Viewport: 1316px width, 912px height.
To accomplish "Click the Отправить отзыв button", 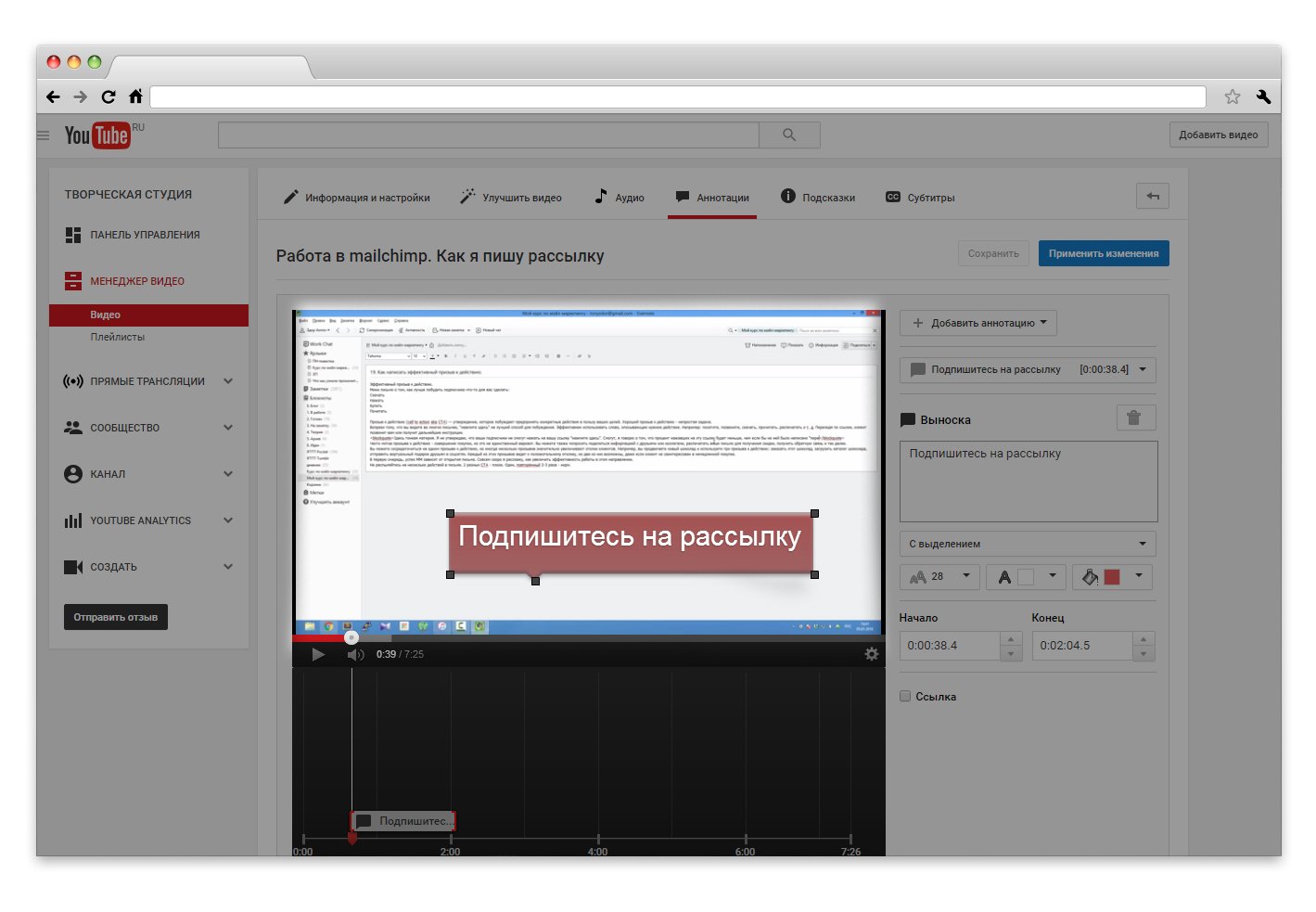I will (x=116, y=617).
